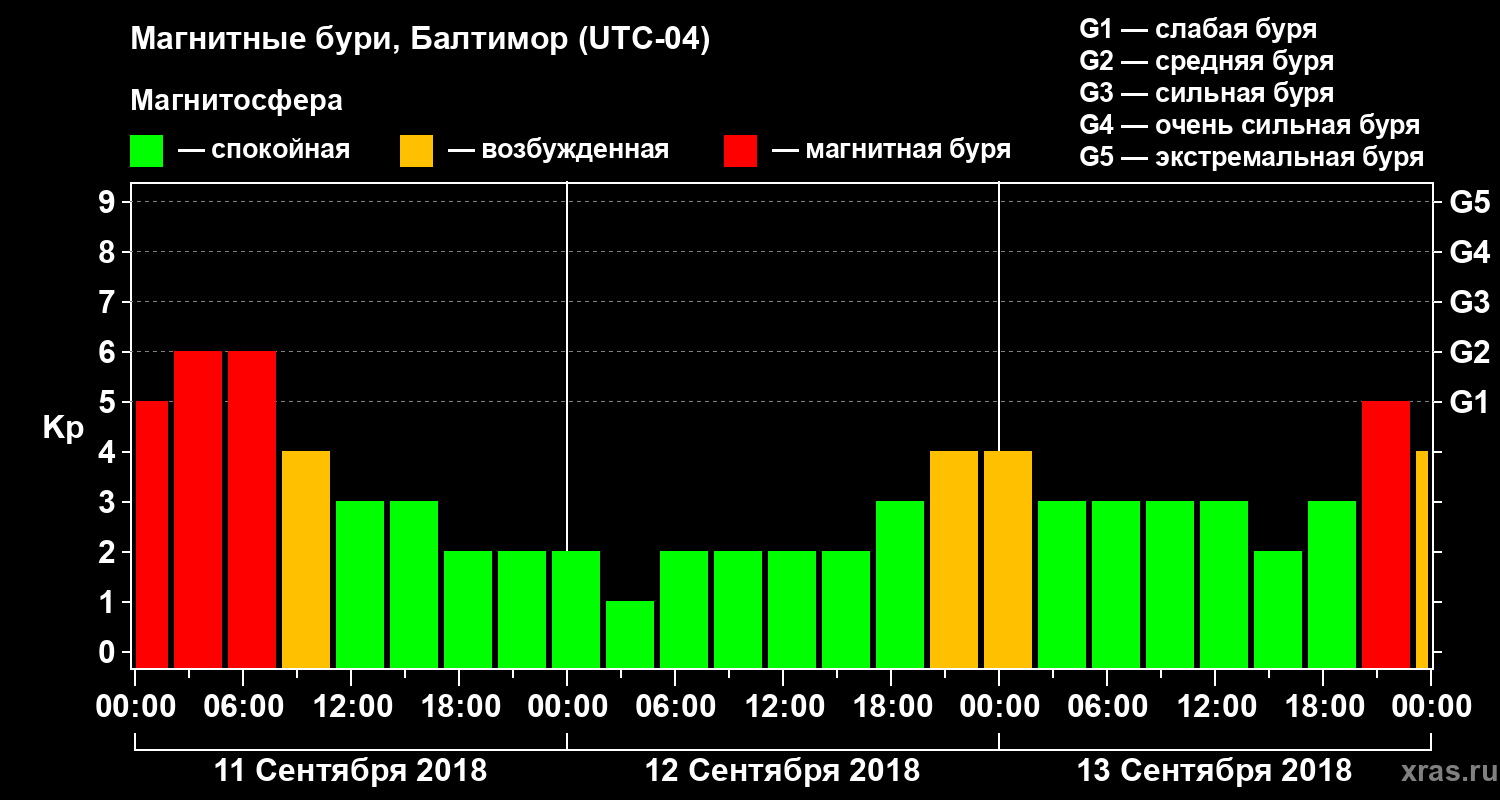
Task: Click the "9" value on the Kp axis
Action: point(109,202)
